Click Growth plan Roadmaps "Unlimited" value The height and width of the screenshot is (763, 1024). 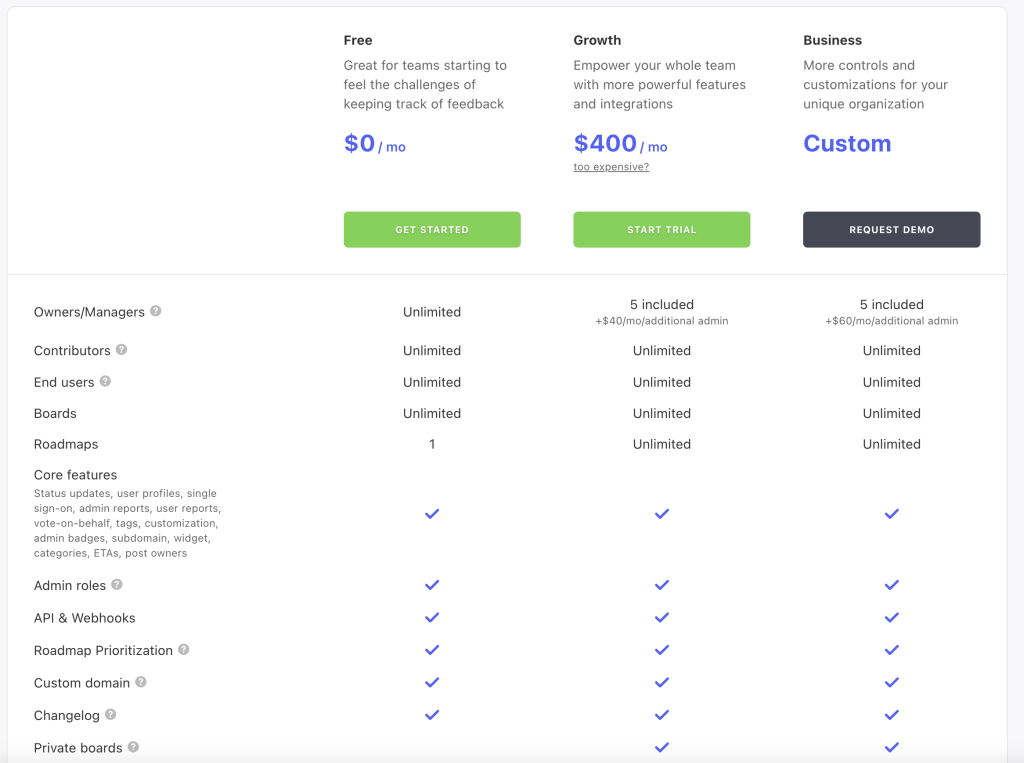(662, 444)
